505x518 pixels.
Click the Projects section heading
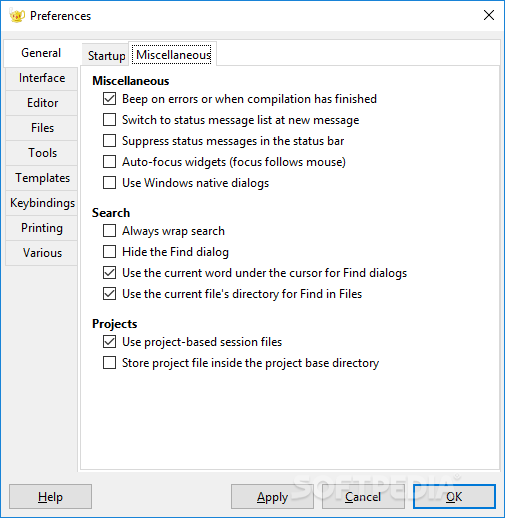tap(115, 324)
